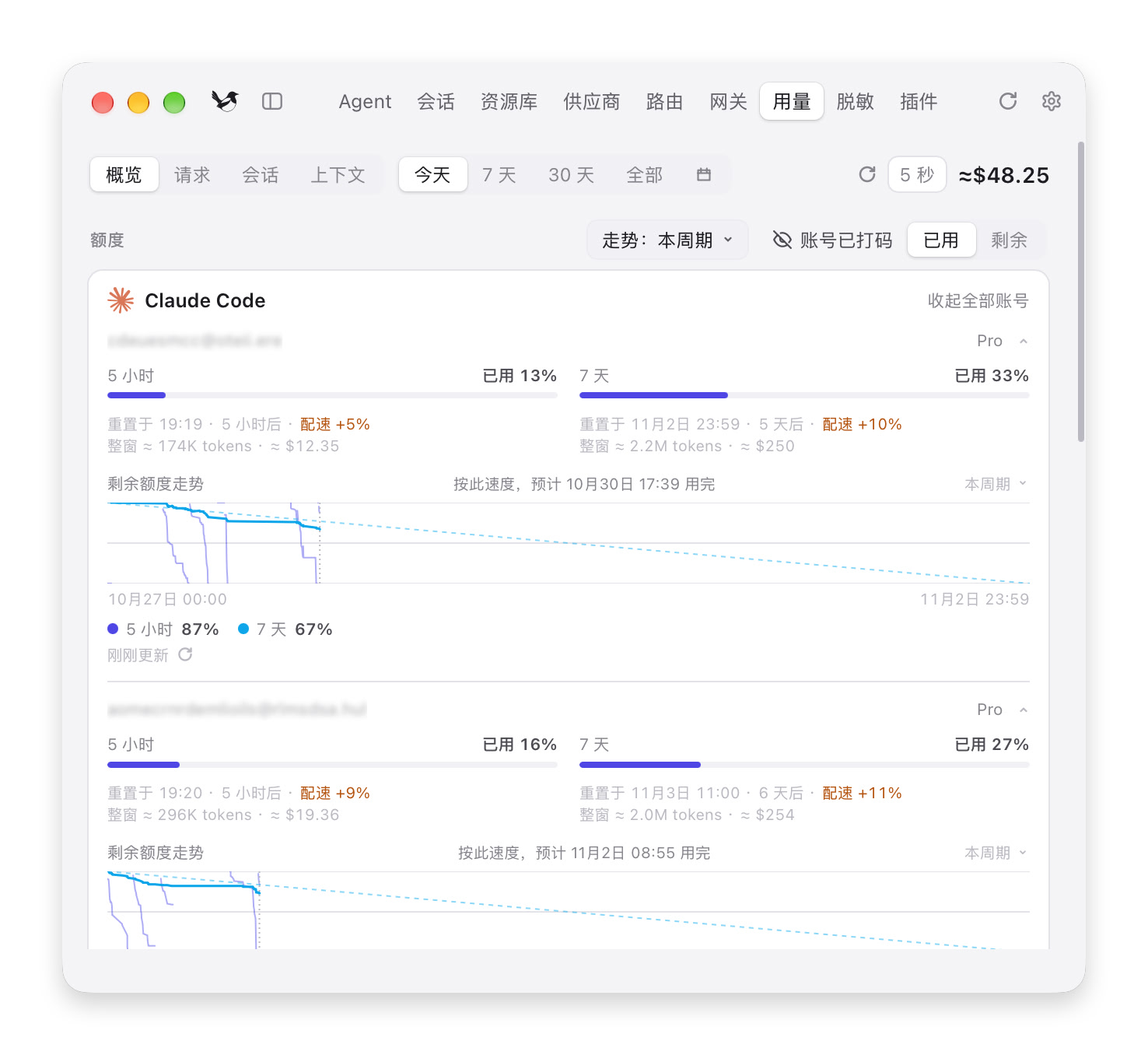
Task: Click the 7 天 33% usage bar
Action: [804, 395]
